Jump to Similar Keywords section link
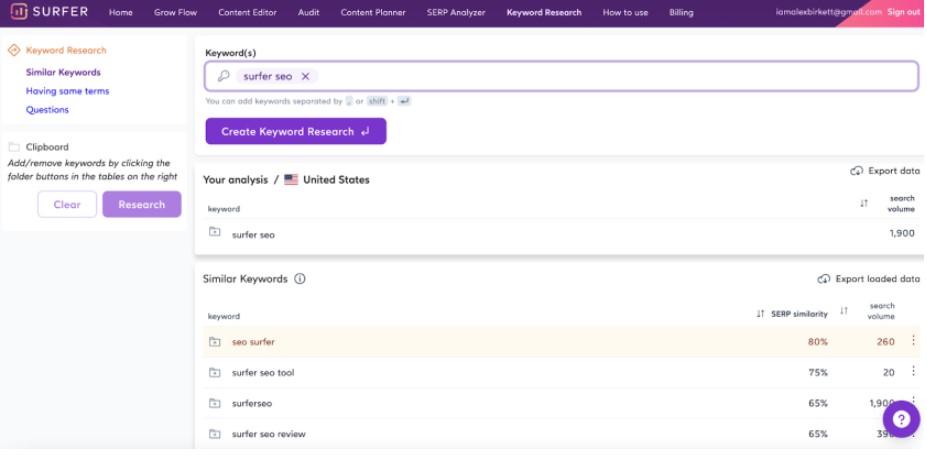 [x=63, y=72]
